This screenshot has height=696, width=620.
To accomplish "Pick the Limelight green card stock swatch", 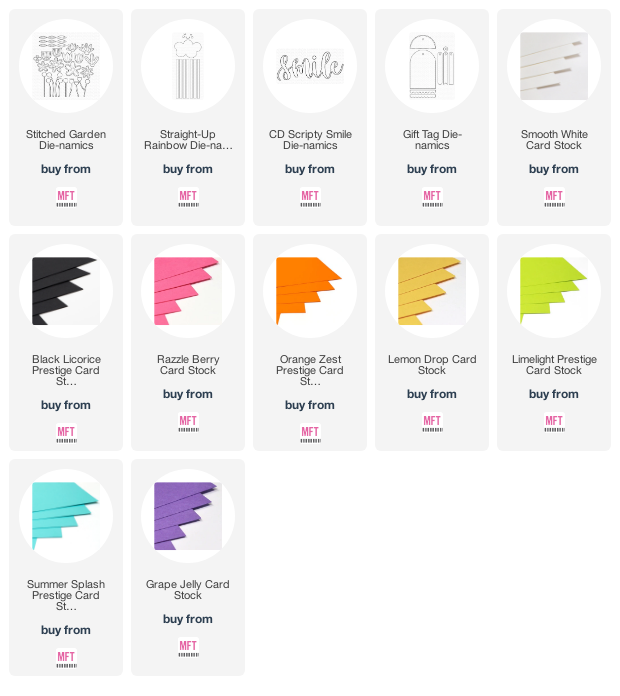I will [x=554, y=291].
